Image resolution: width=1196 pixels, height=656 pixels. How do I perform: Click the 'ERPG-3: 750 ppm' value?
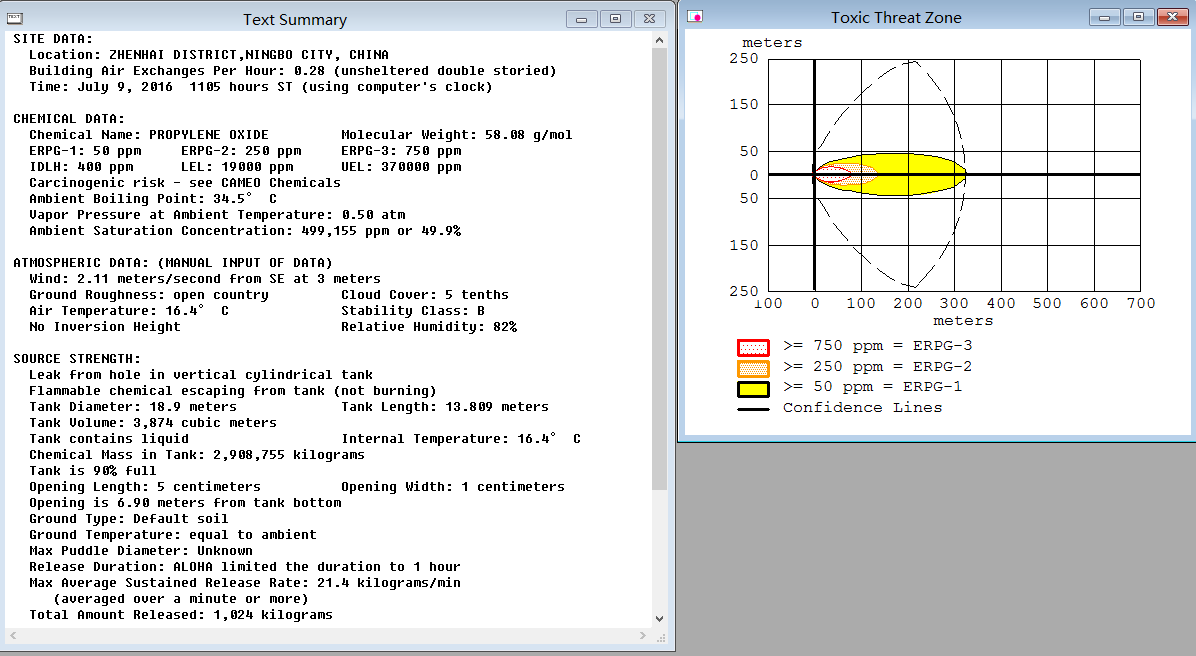click(401, 151)
